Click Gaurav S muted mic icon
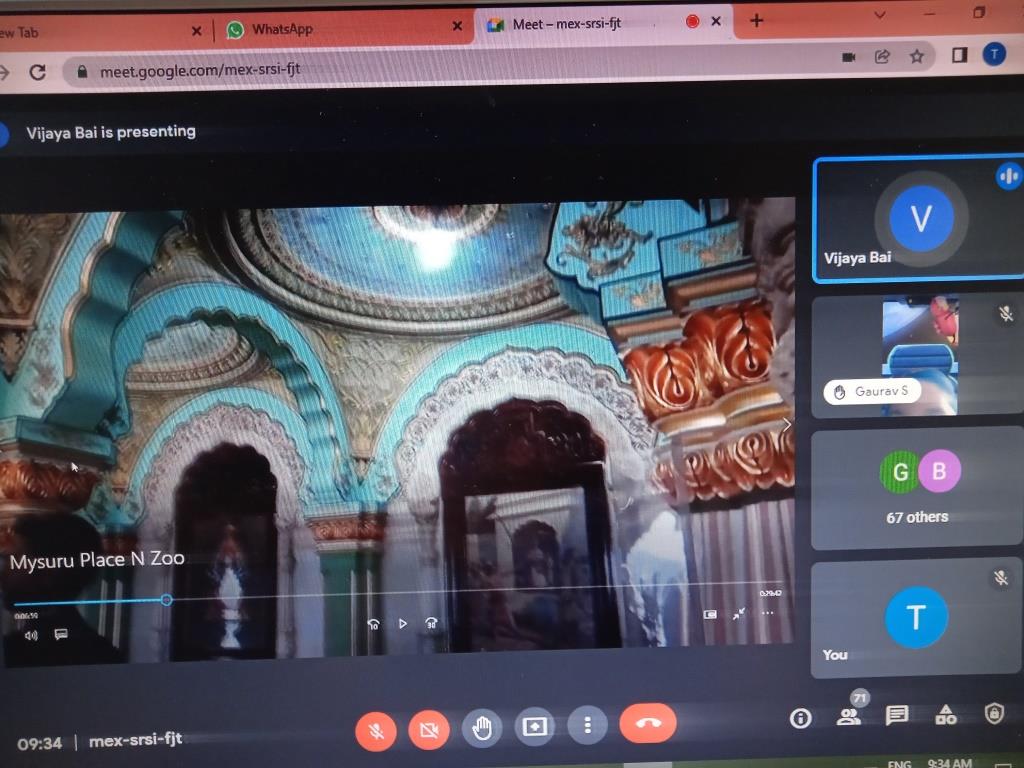Screen dimensions: 1024x768 1005,314
